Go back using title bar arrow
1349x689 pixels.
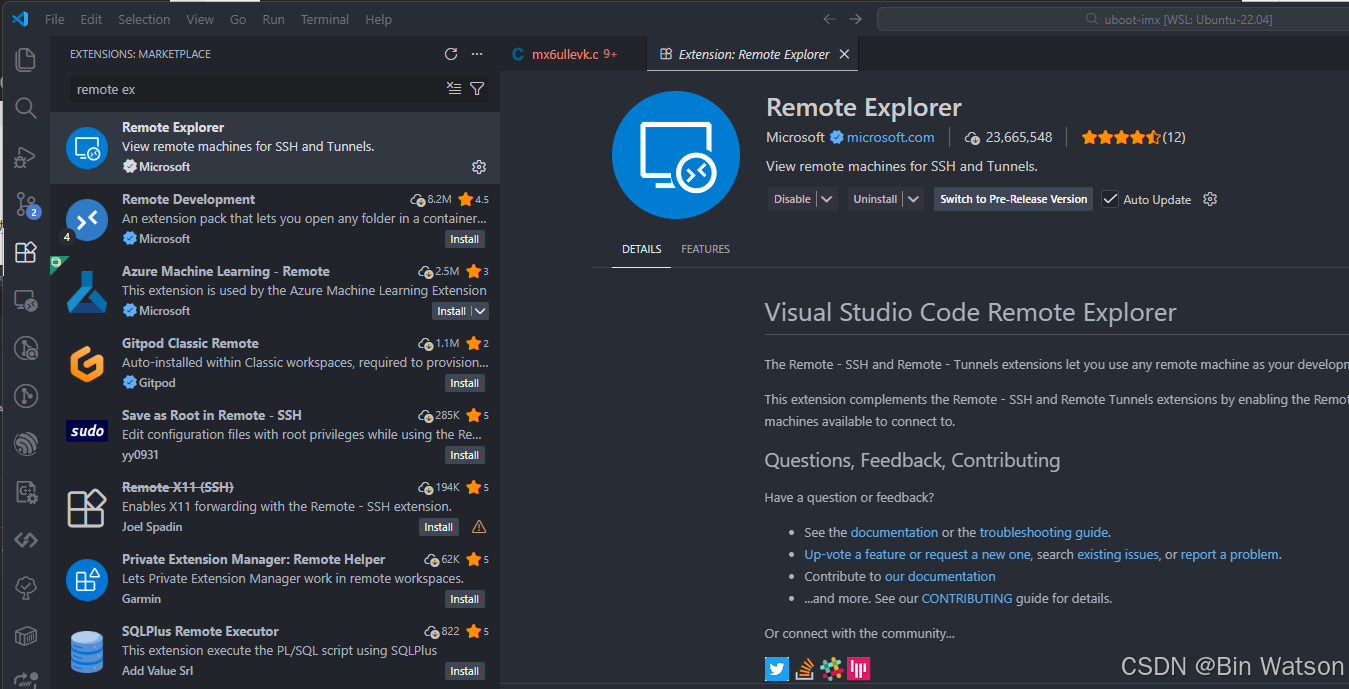(x=829, y=19)
